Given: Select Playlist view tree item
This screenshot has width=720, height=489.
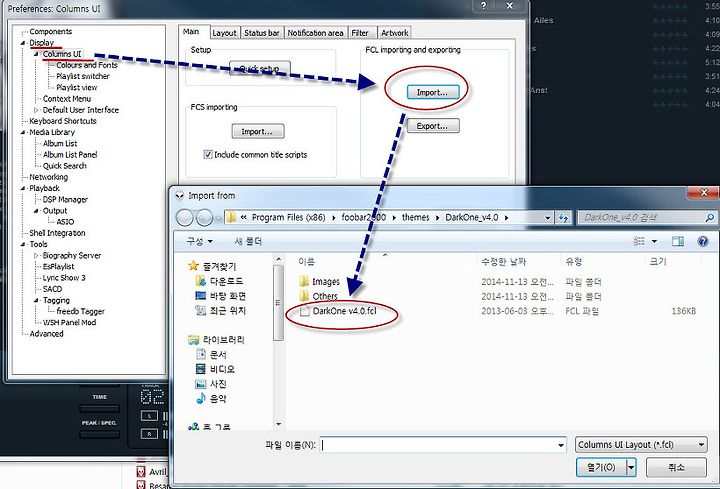Looking at the screenshot, I should pyautogui.click(x=76, y=87).
